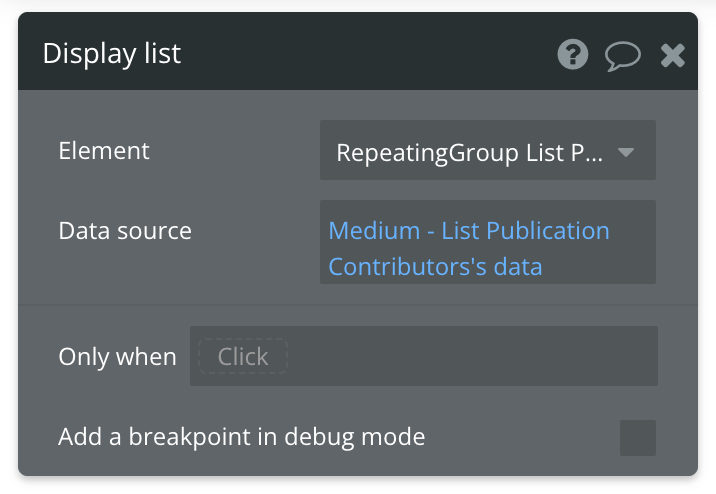This screenshot has height=494, width=716.
Task: Focus the empty Only when condition field
Action: coord(470,356)
